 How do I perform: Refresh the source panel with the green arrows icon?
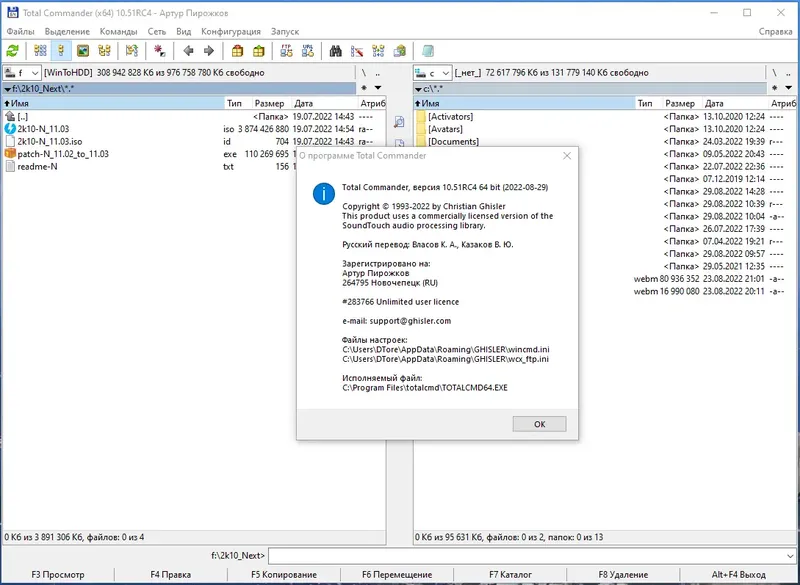click(x=12, y=51)
